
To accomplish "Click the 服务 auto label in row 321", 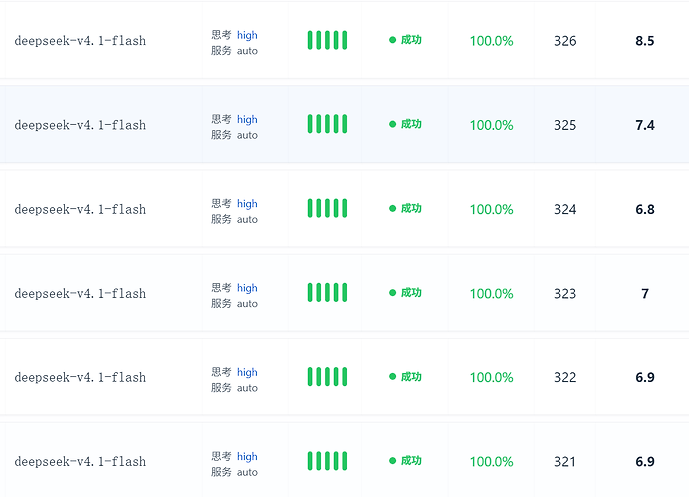I will coord(234,472).
